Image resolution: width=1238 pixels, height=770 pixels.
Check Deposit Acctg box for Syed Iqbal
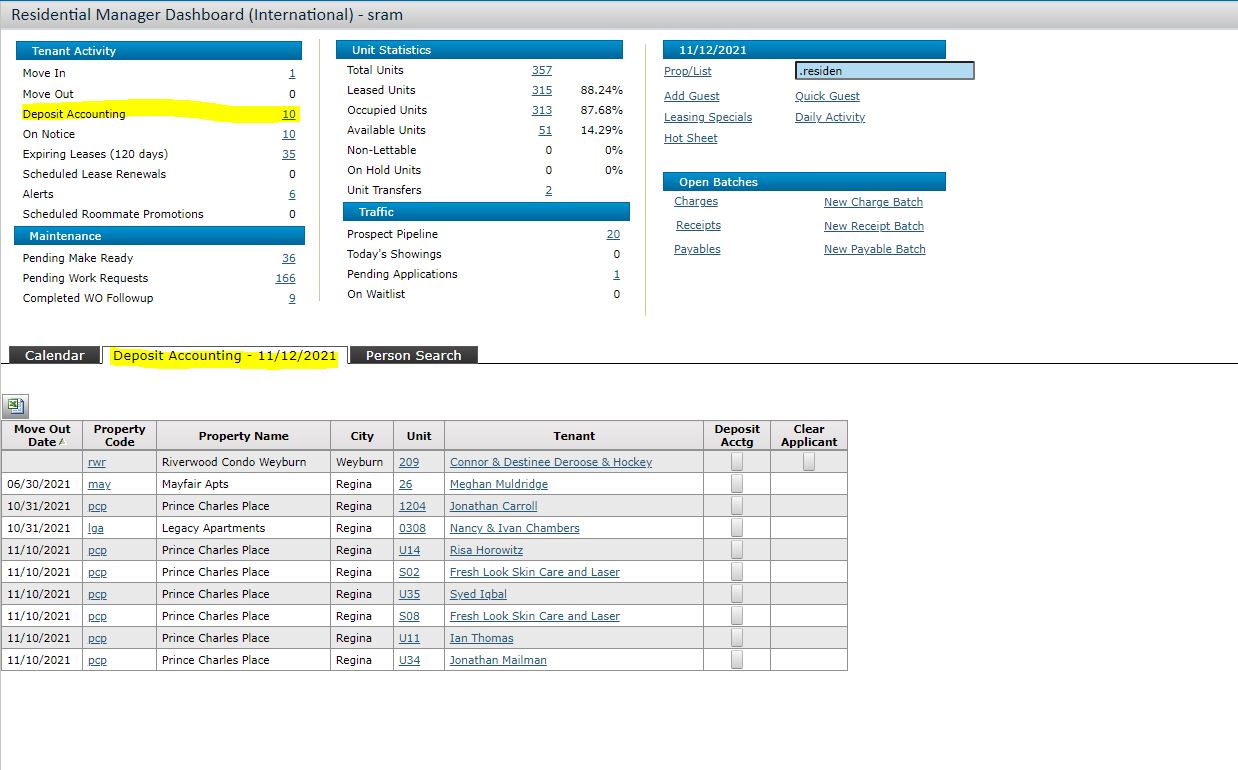(x=737, y=594)
